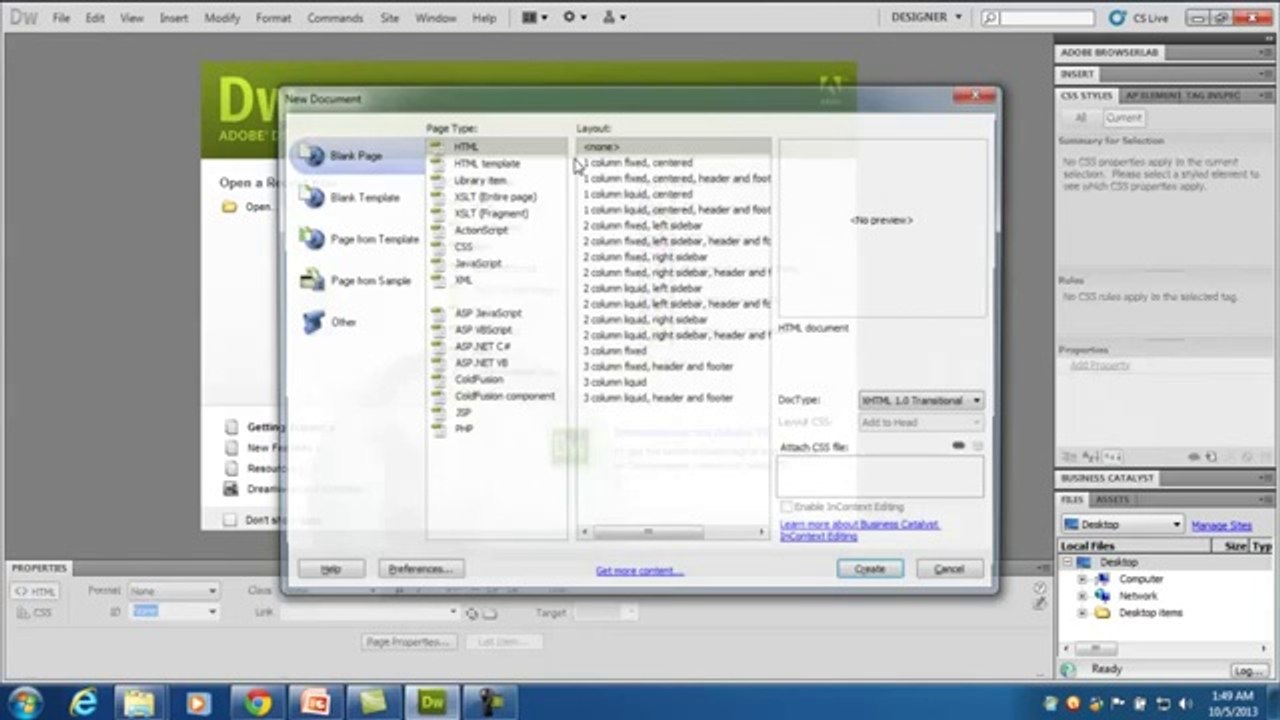Open the Layout menu icon in toolbar

(x=535, y=18)
